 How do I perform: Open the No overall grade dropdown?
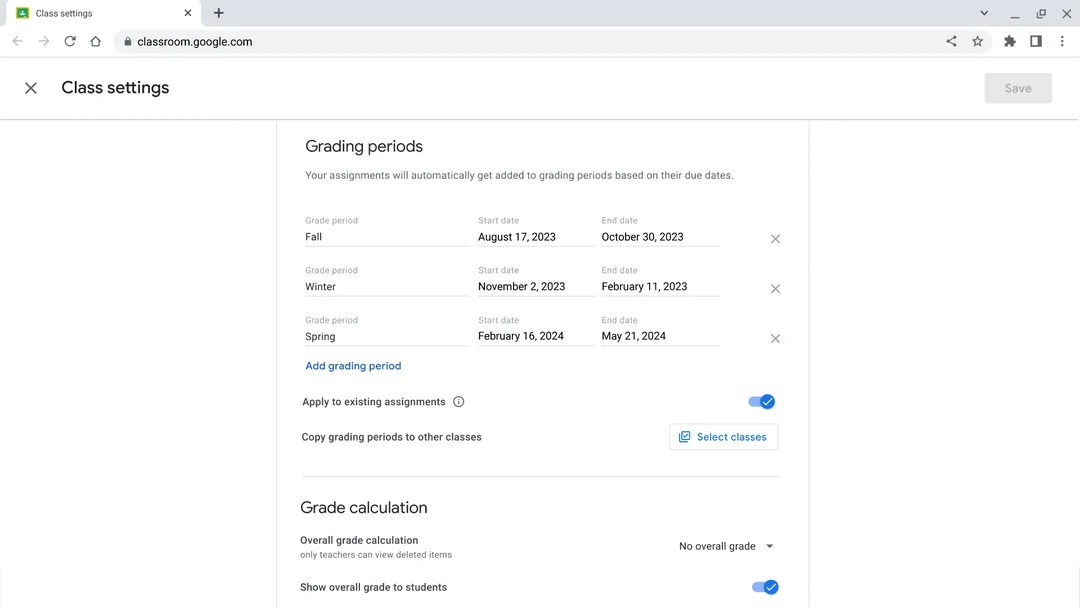click(x=727, y=546)
